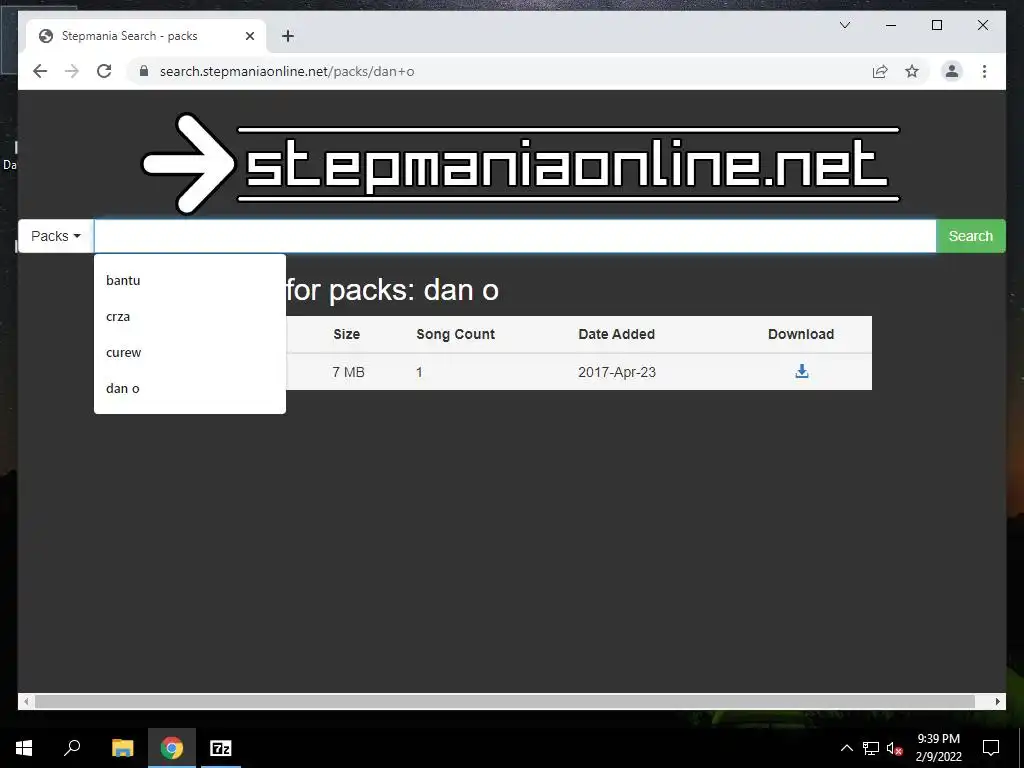1024x768 pixels.
Task: Click the Chrome taskbar icon
Action: point(172,748)
